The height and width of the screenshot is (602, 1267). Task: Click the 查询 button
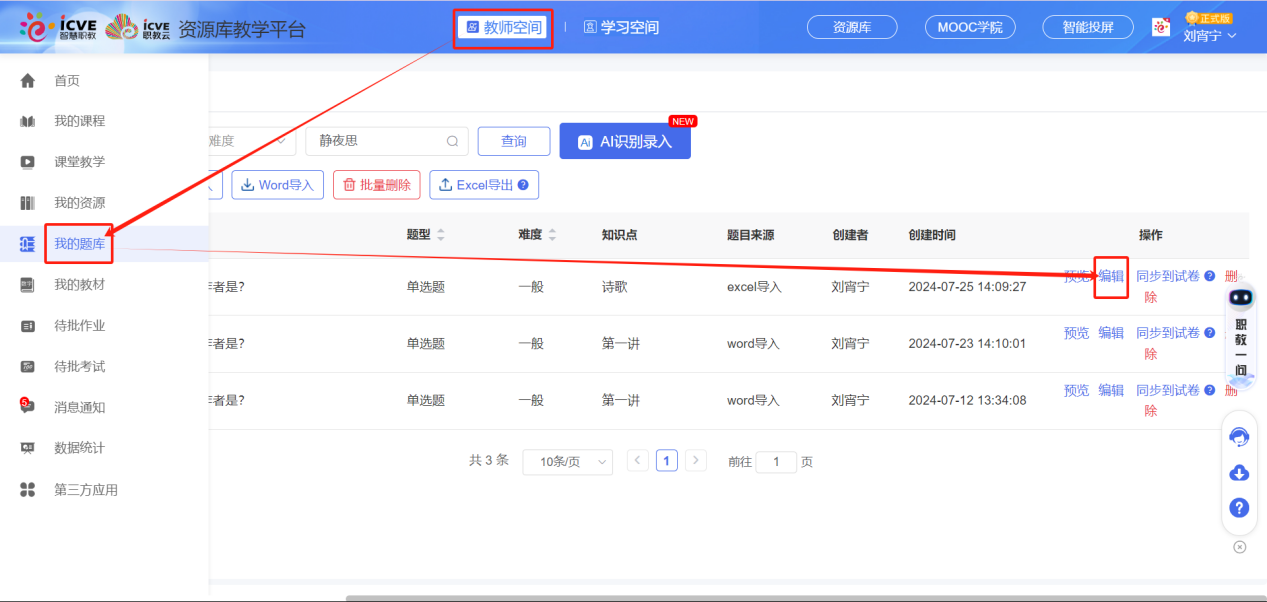[513, 141]
